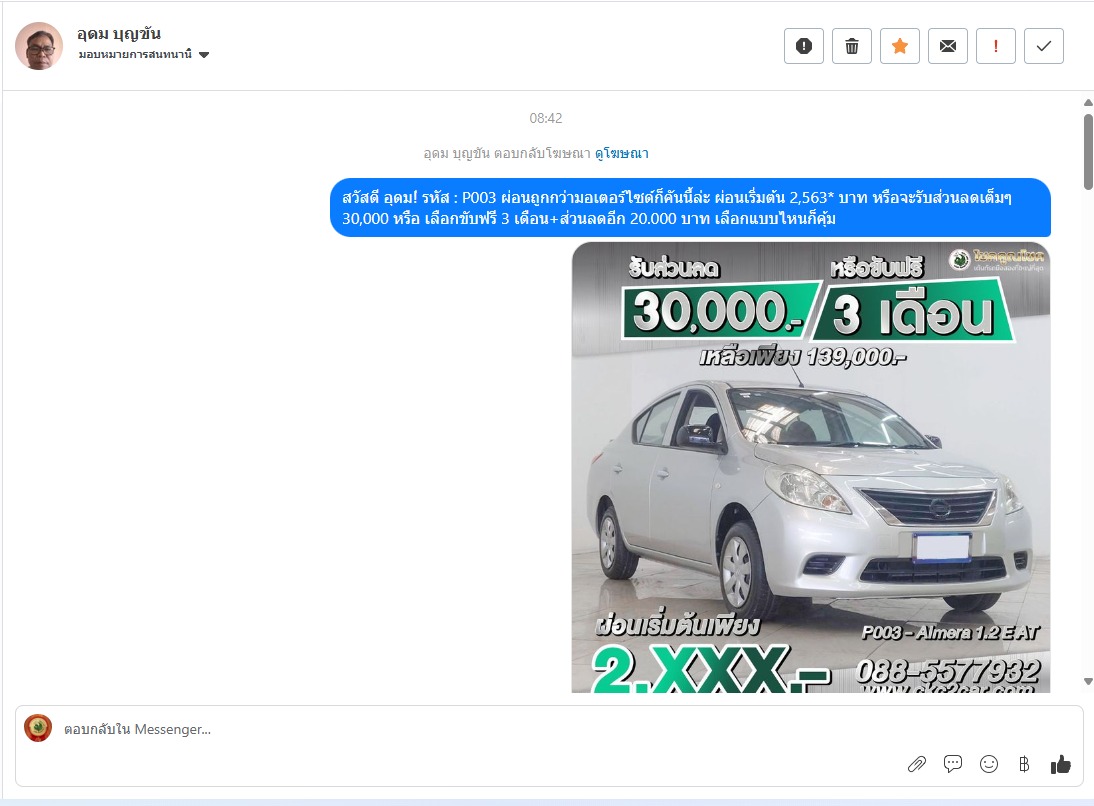This screenshot has height=806, width=1094.
Task: Toggle the red exclamation follow-up flag
Action: (x=996, y=46)
